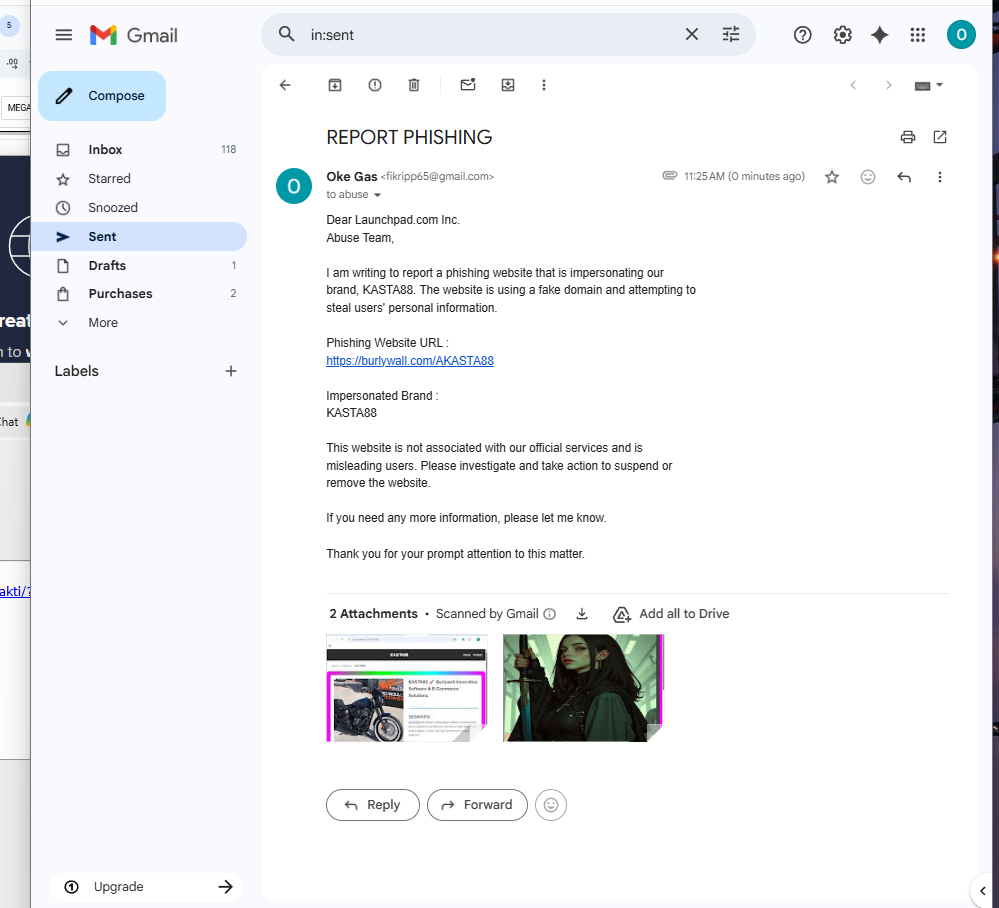Print all messages
999x908 pixels.
908,137
